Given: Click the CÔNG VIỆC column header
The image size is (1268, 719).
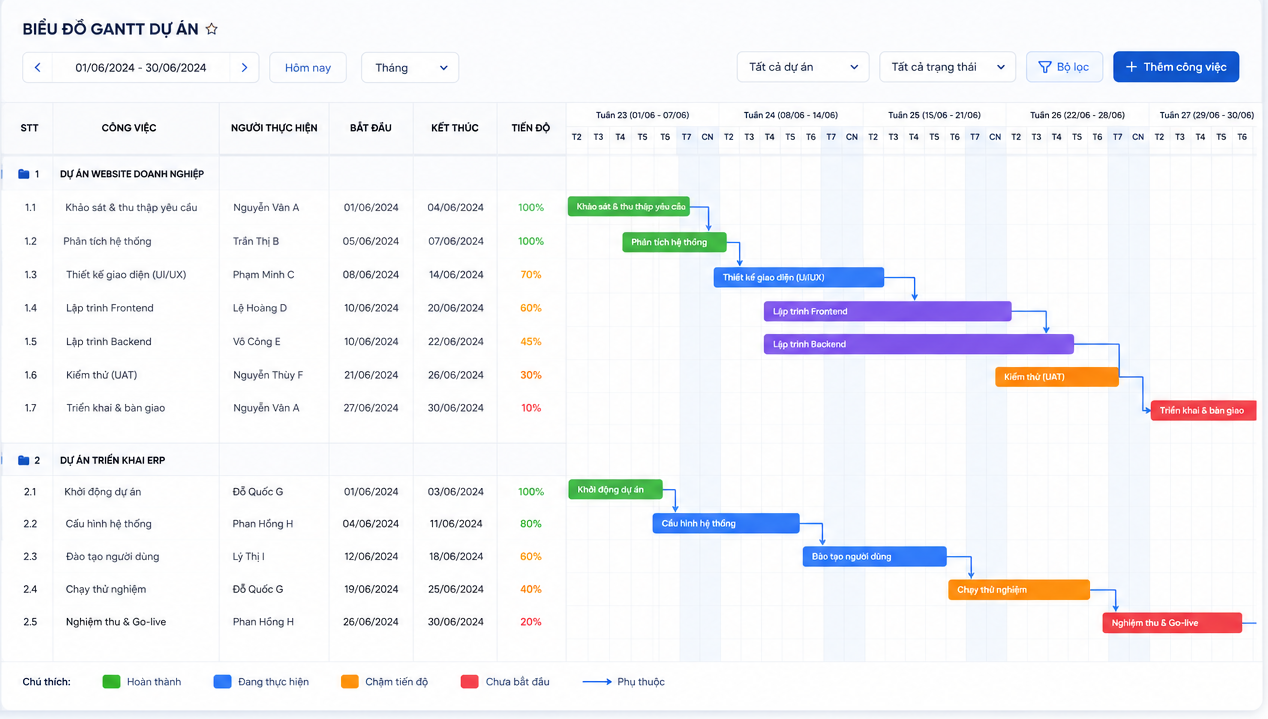Looking at the screenshot, I should click(x=129, y=128).
